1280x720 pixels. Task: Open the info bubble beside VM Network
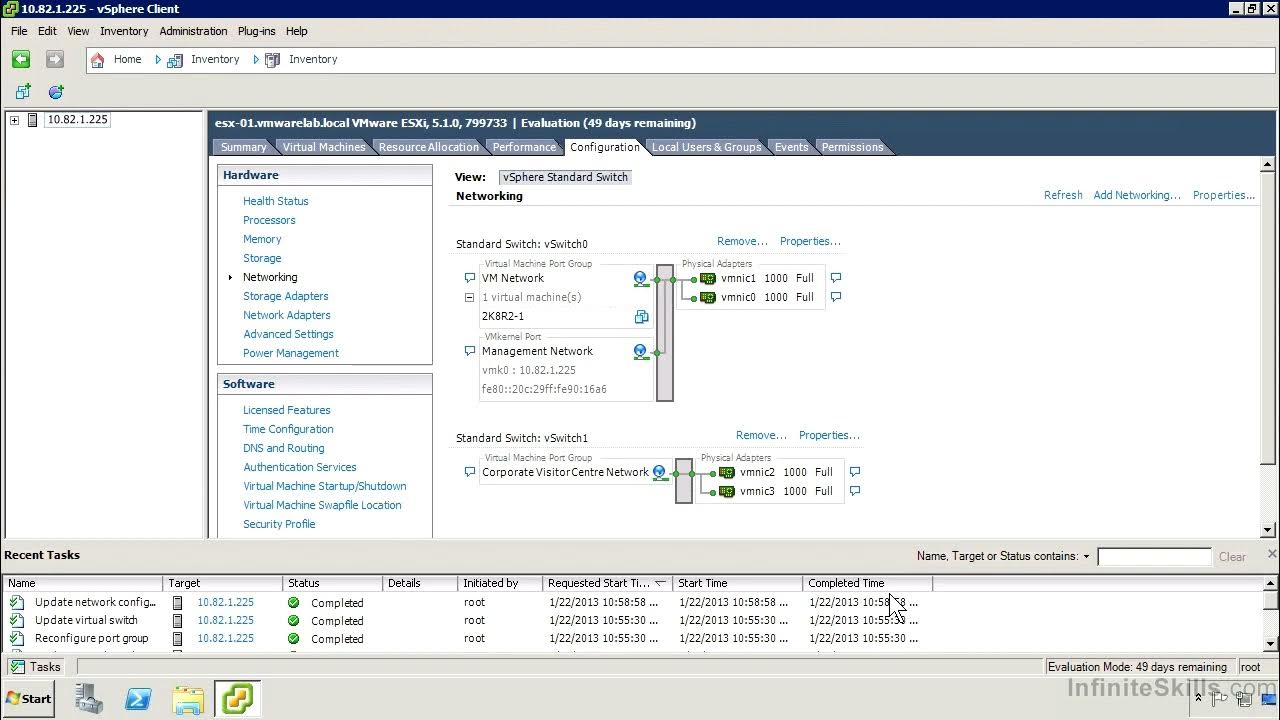coord(470,278)
